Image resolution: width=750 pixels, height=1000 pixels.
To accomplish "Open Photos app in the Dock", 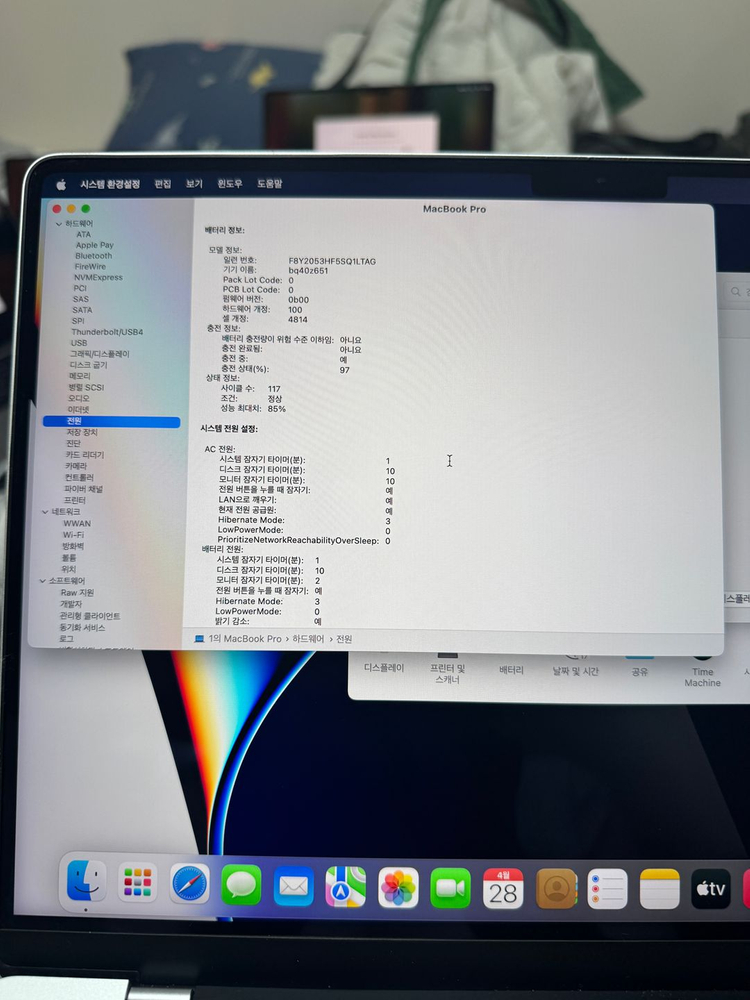I will [398, 887].
